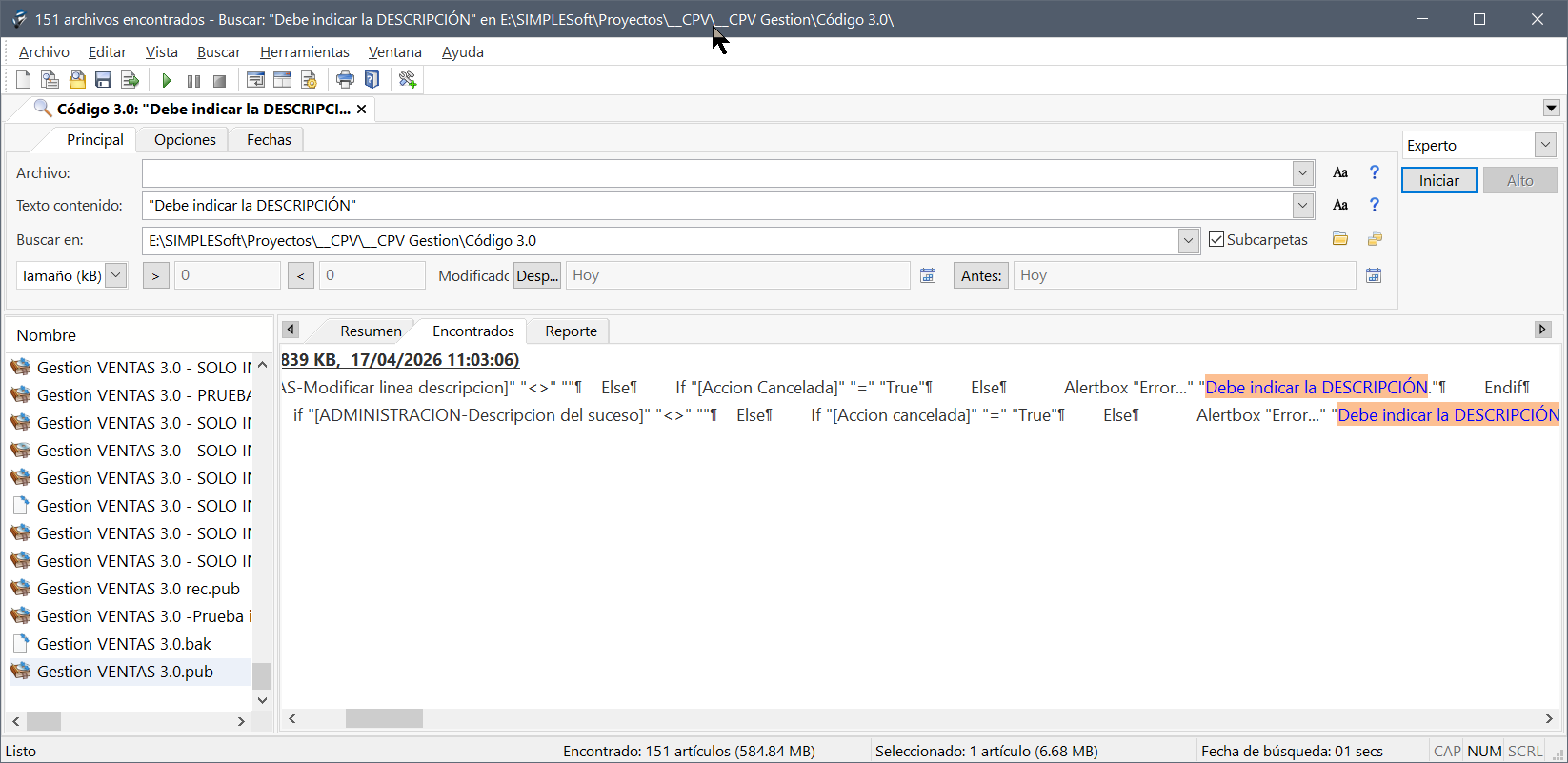This screenshot has width=1568, height=763.
Task: Toggle word wrap icon in the toolbar
Action: tap(255, 80)
